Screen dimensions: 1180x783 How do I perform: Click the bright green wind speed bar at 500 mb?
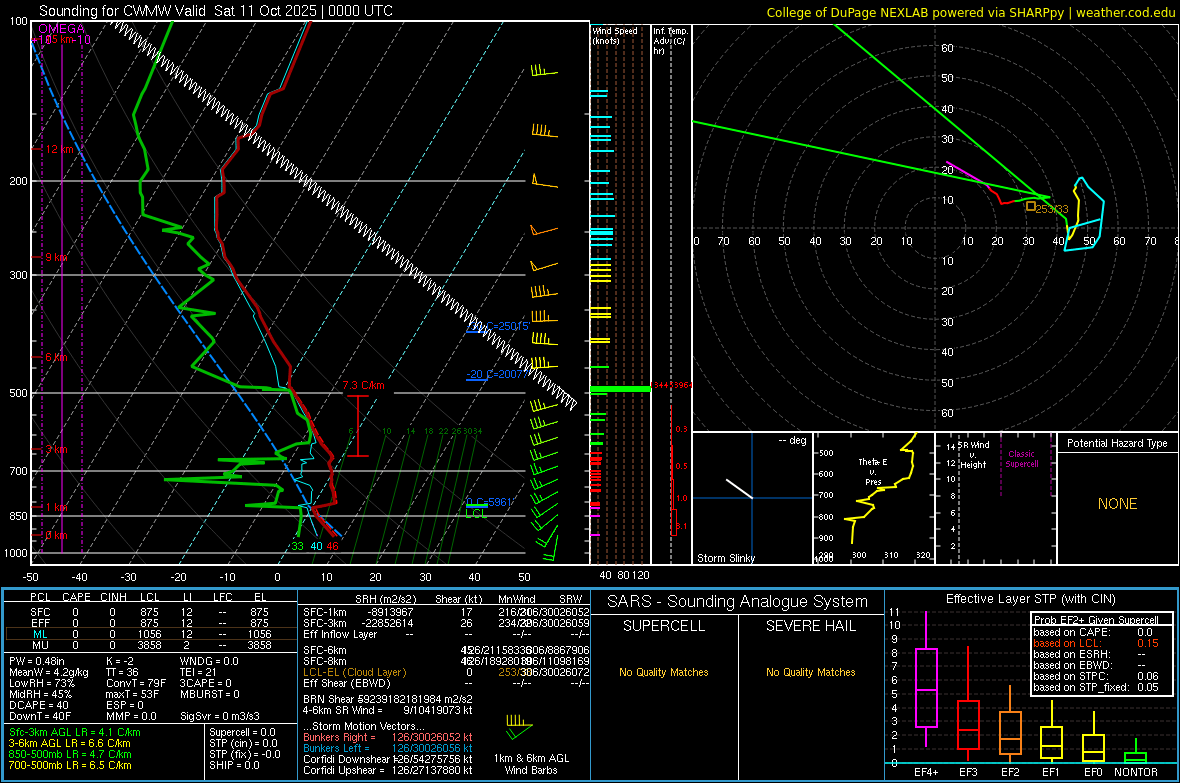point(620,388)
